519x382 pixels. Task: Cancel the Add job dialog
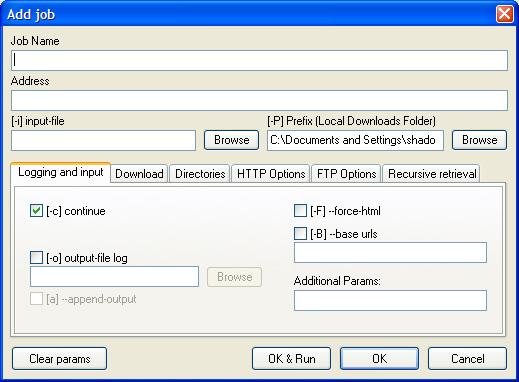click(x=467, y=359)
